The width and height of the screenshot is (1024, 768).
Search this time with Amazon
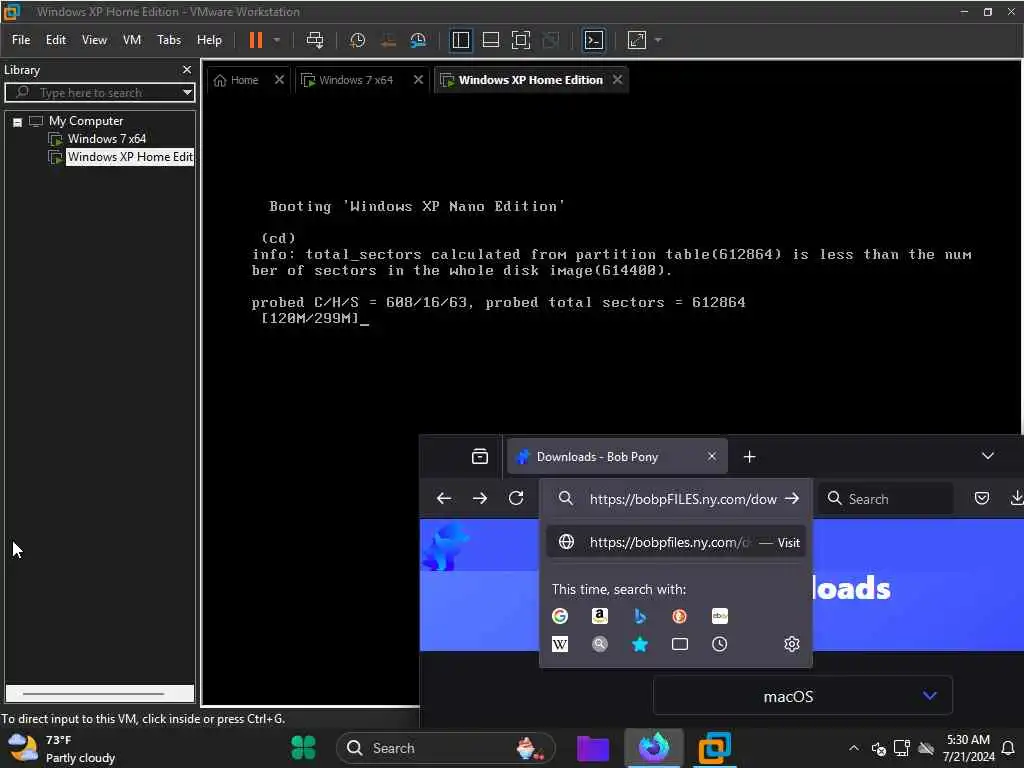pyautogui.click(x=600, y=616)
